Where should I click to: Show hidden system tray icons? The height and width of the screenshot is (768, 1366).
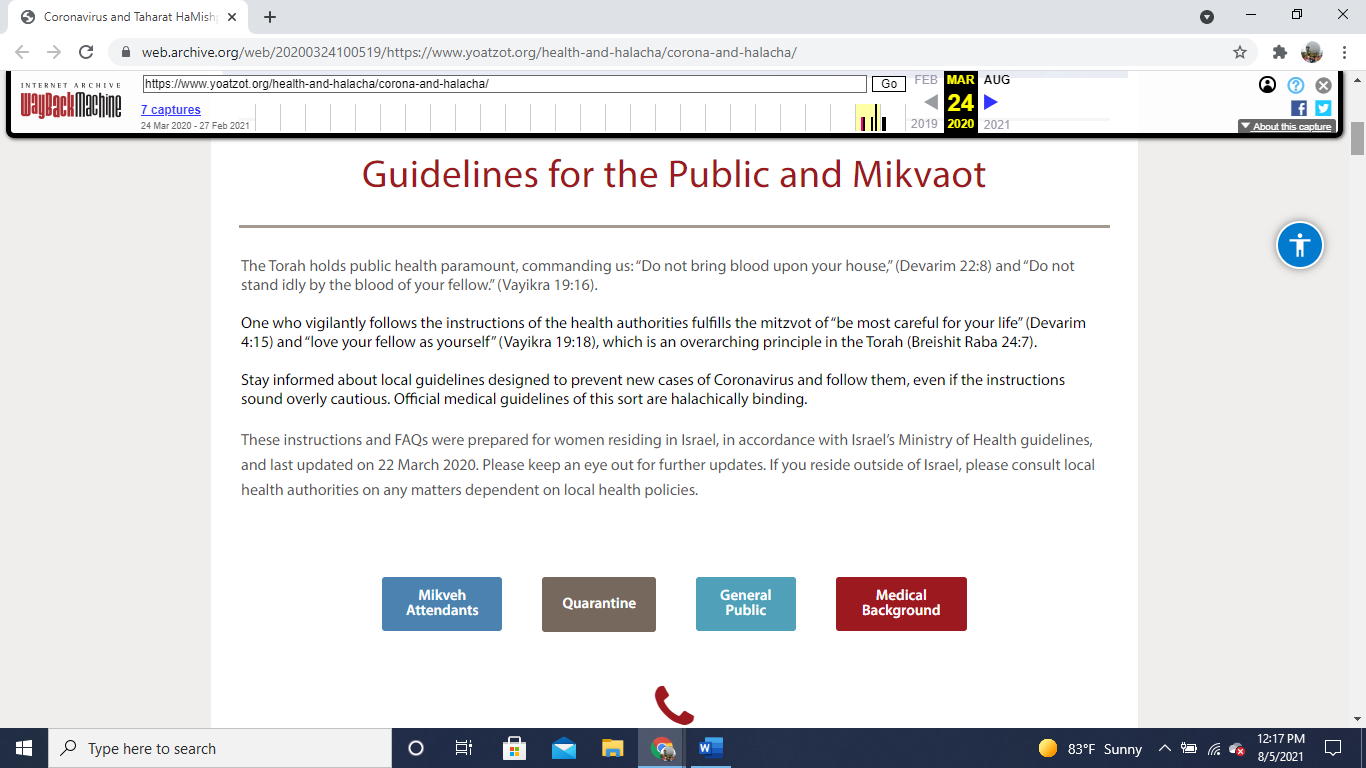(x=1164, y=748)
